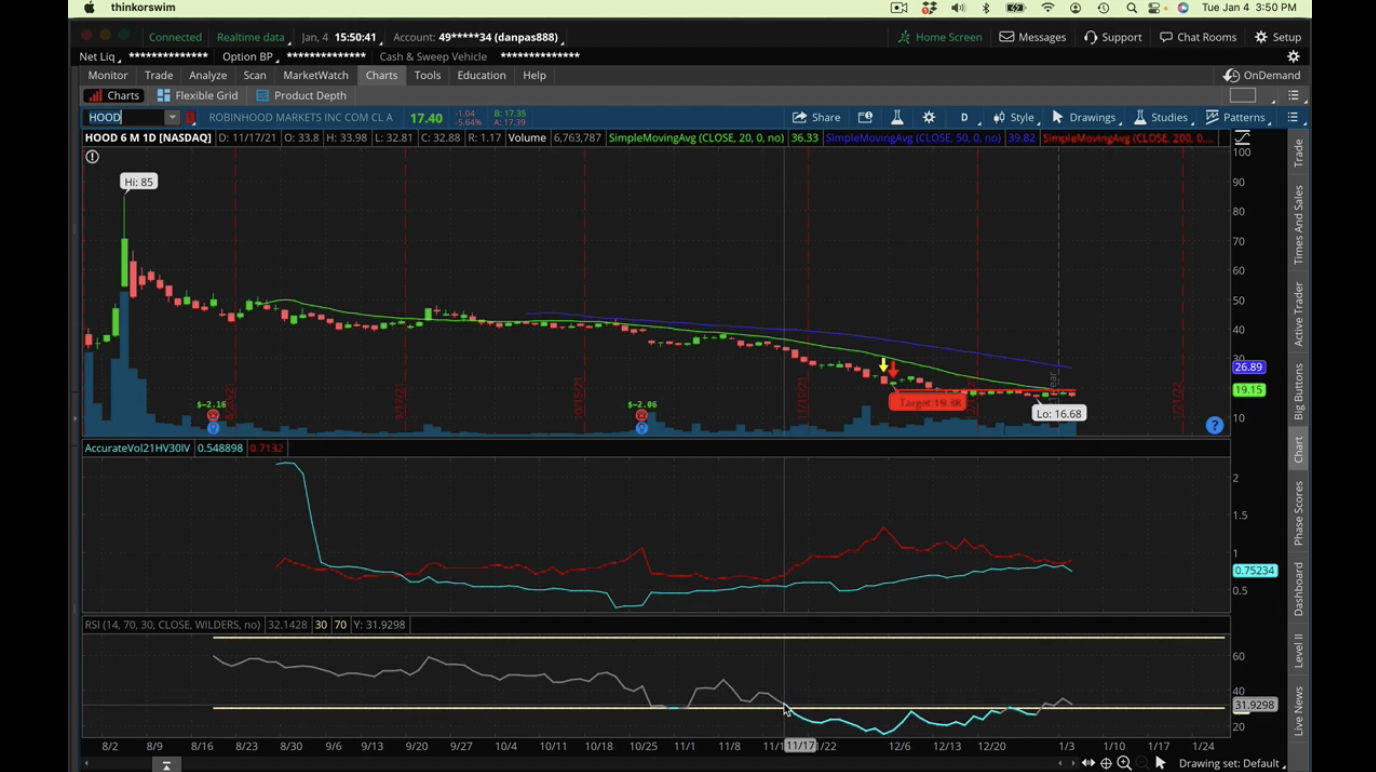Open chart toolbar list menu icon
1376x772 pixels.
pos(1292,117)
